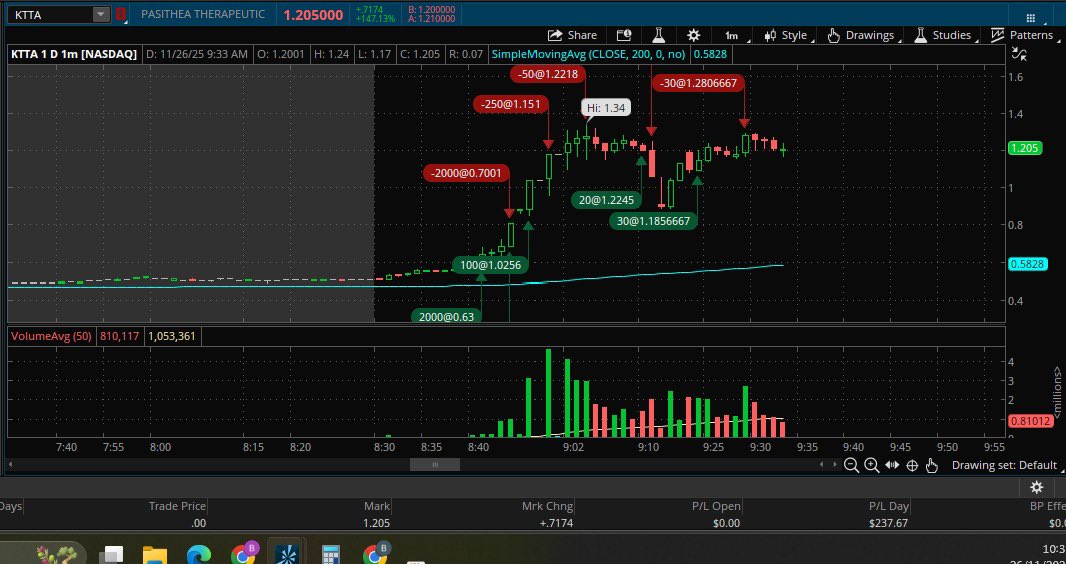Click the ask price A: 1.210000

pyautogui.click(x=432, y=19)
